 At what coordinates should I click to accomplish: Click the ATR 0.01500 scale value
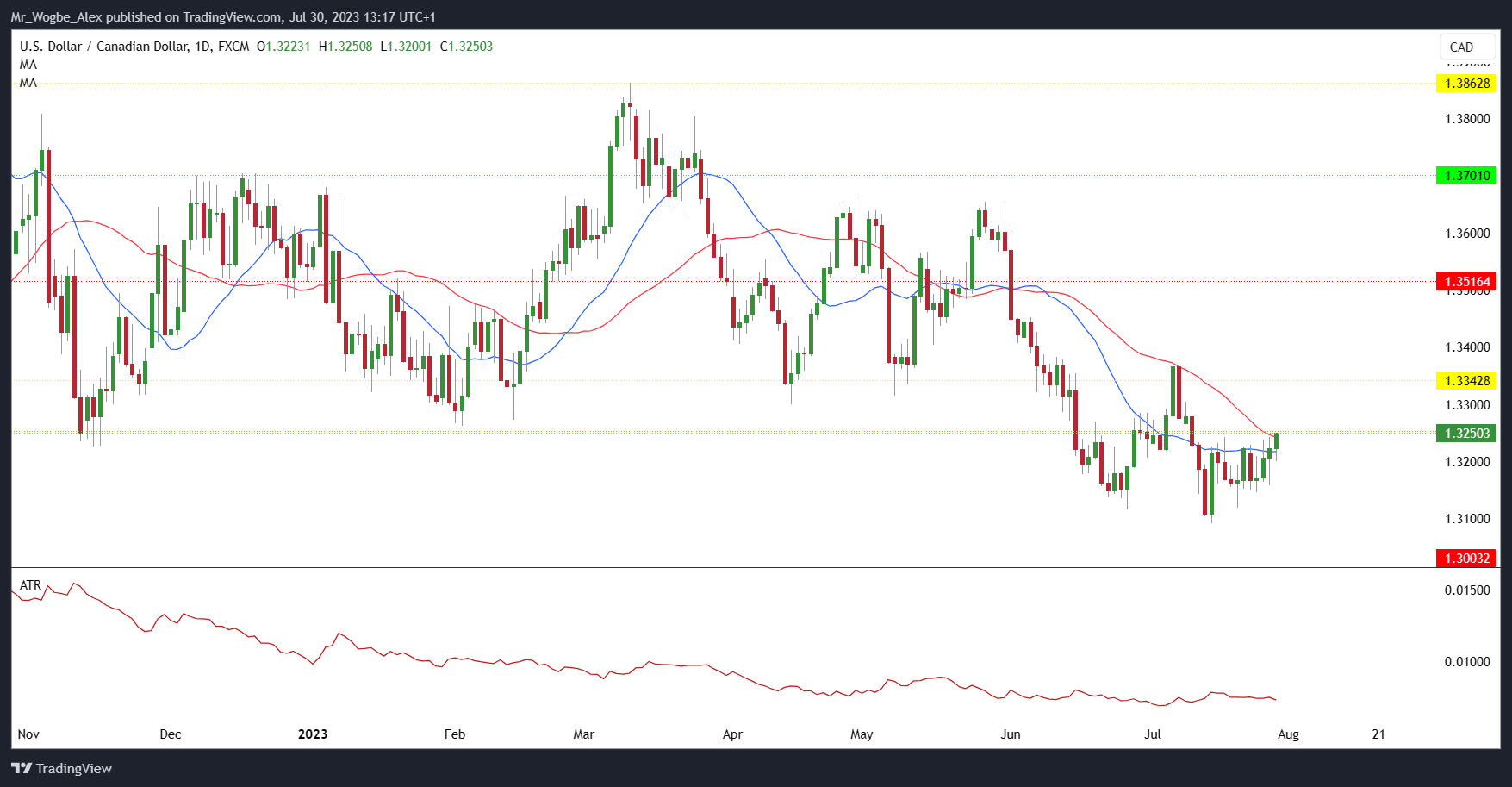tap(1467, 590)
